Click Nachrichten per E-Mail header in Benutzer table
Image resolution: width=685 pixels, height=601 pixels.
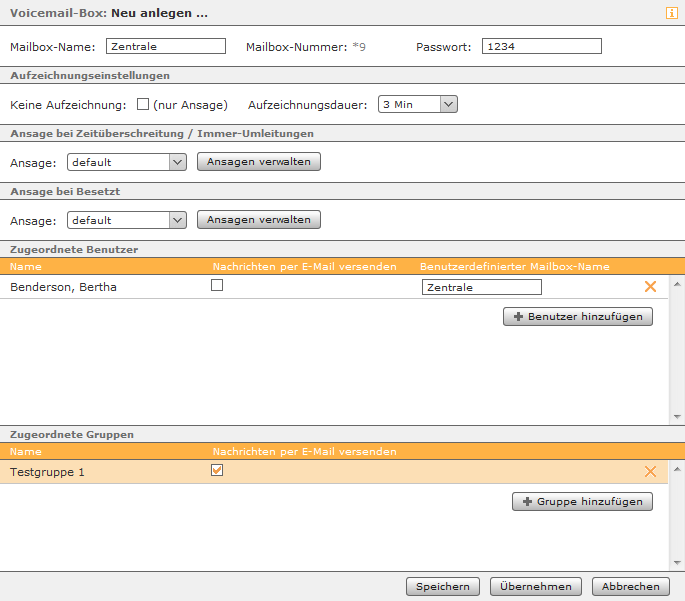(304, 266)
